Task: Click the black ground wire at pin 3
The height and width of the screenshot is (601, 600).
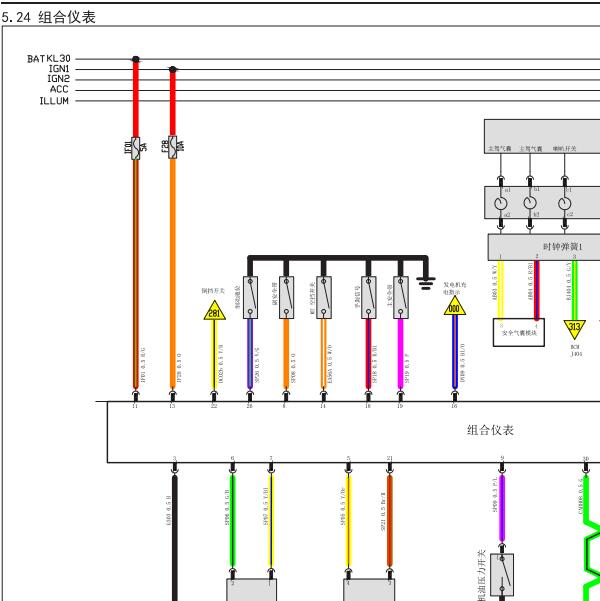Action: (174, 537)
